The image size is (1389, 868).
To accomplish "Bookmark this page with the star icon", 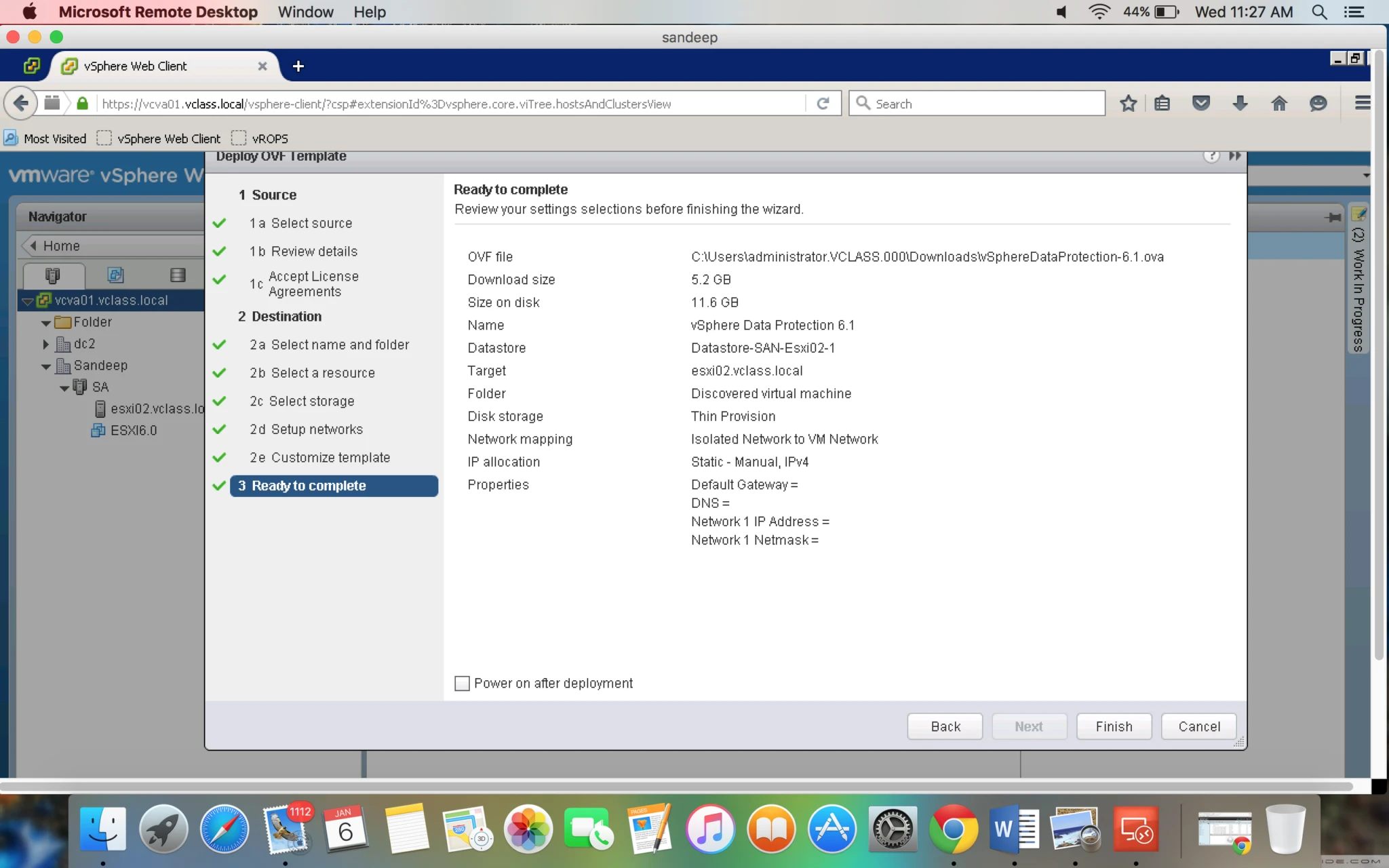I will pos(1128,103).
